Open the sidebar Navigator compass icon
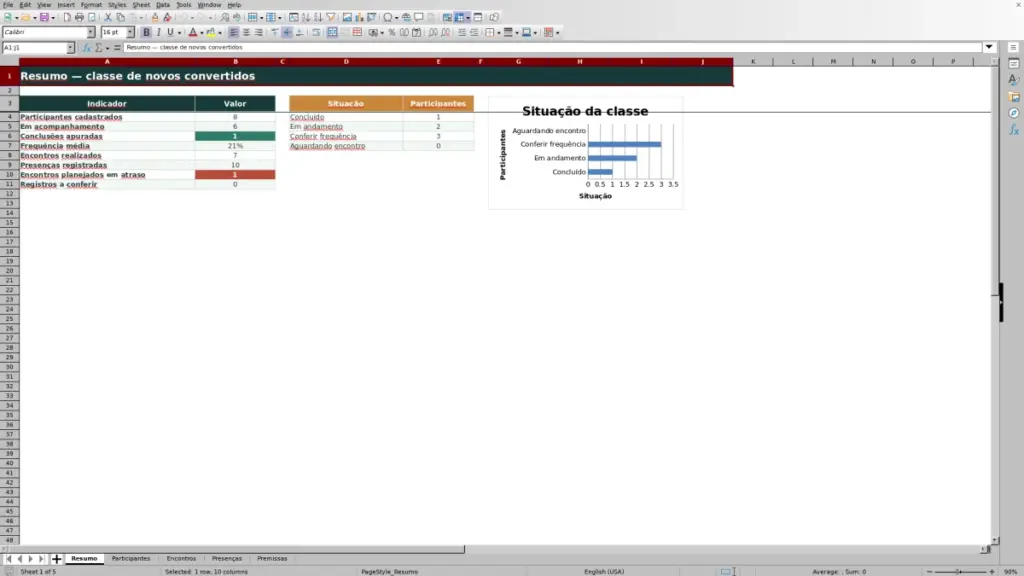Viewport: 1024px width, 576px height. tap(1014, 114)
